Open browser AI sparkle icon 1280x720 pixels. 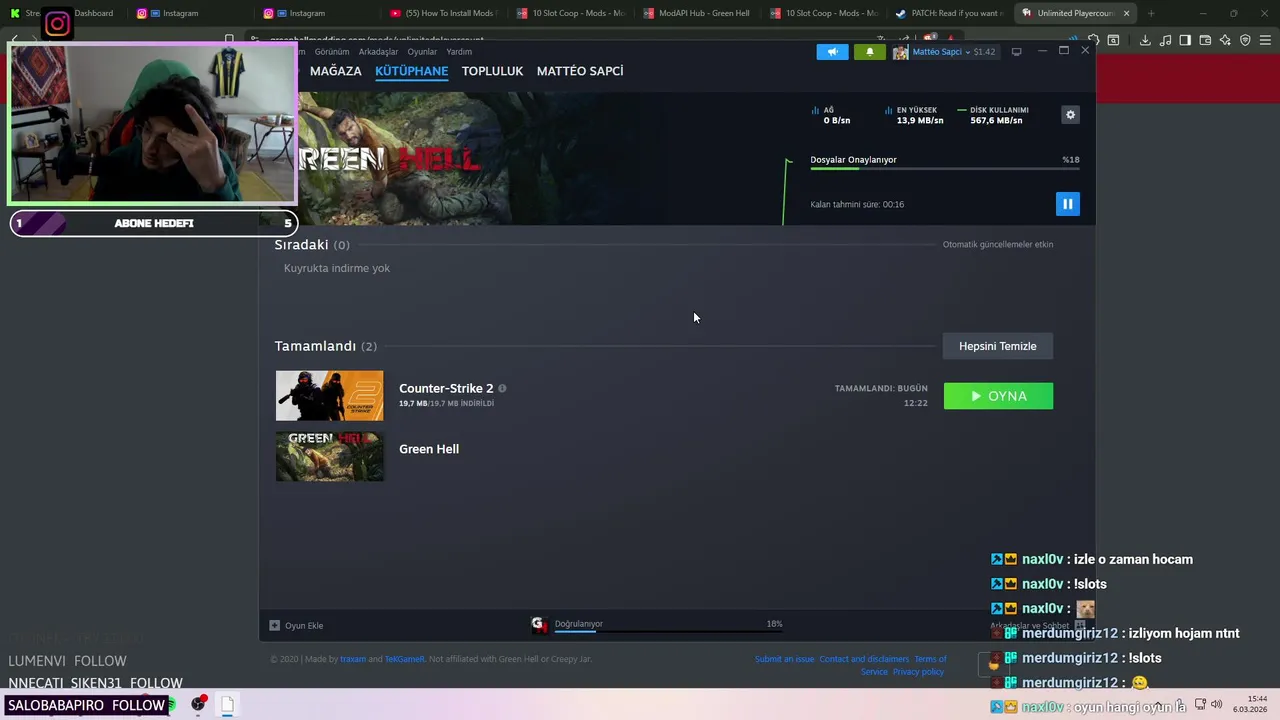[1225, 40]
